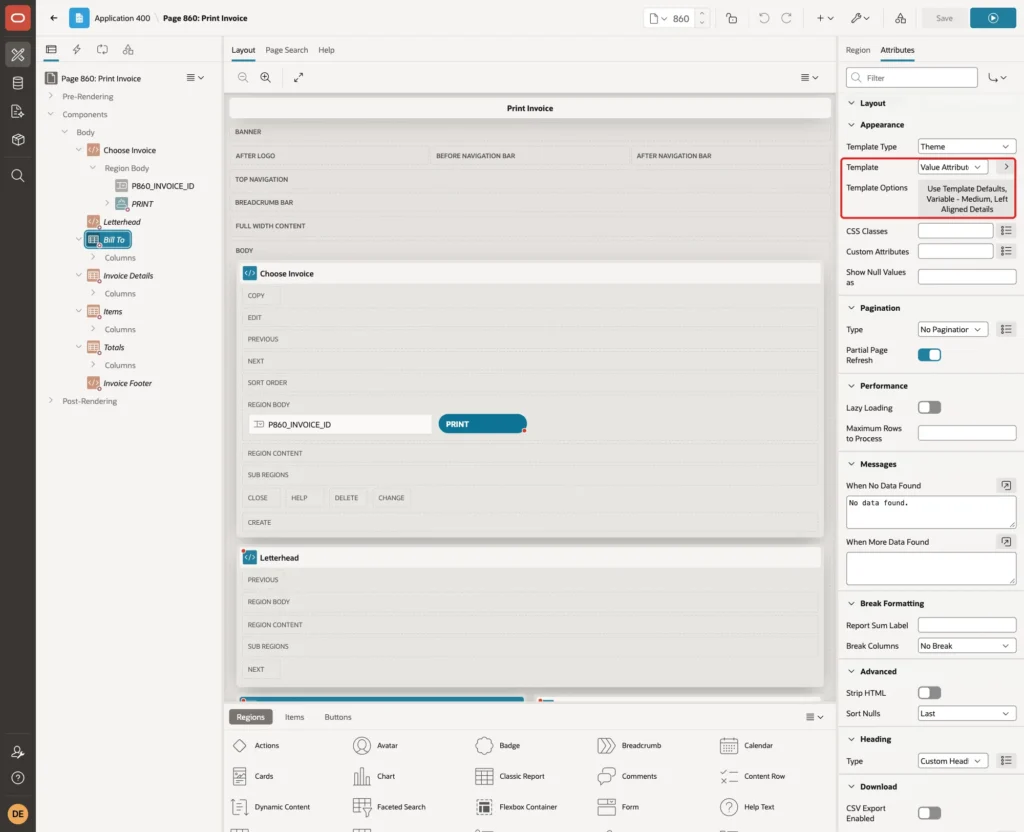This screenshot has height=832, width=1024.
Task: Open the App Builder icon in the sidebar
Action: coord(18,55)
